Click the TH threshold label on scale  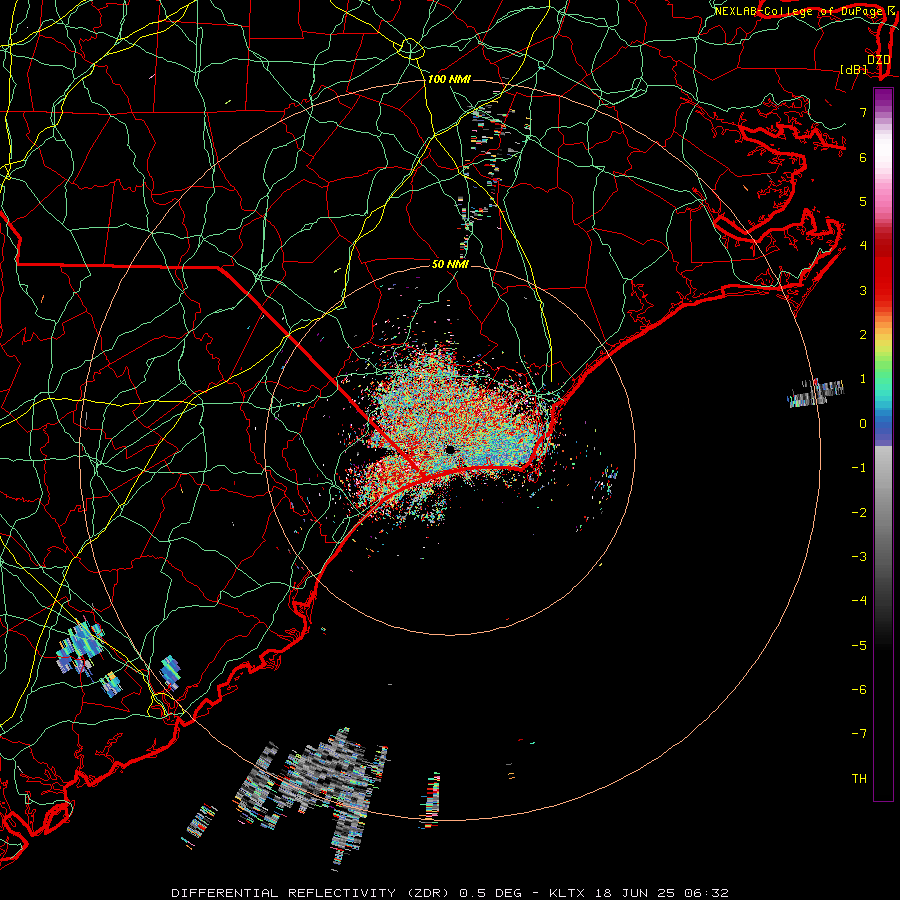point(859,779)
